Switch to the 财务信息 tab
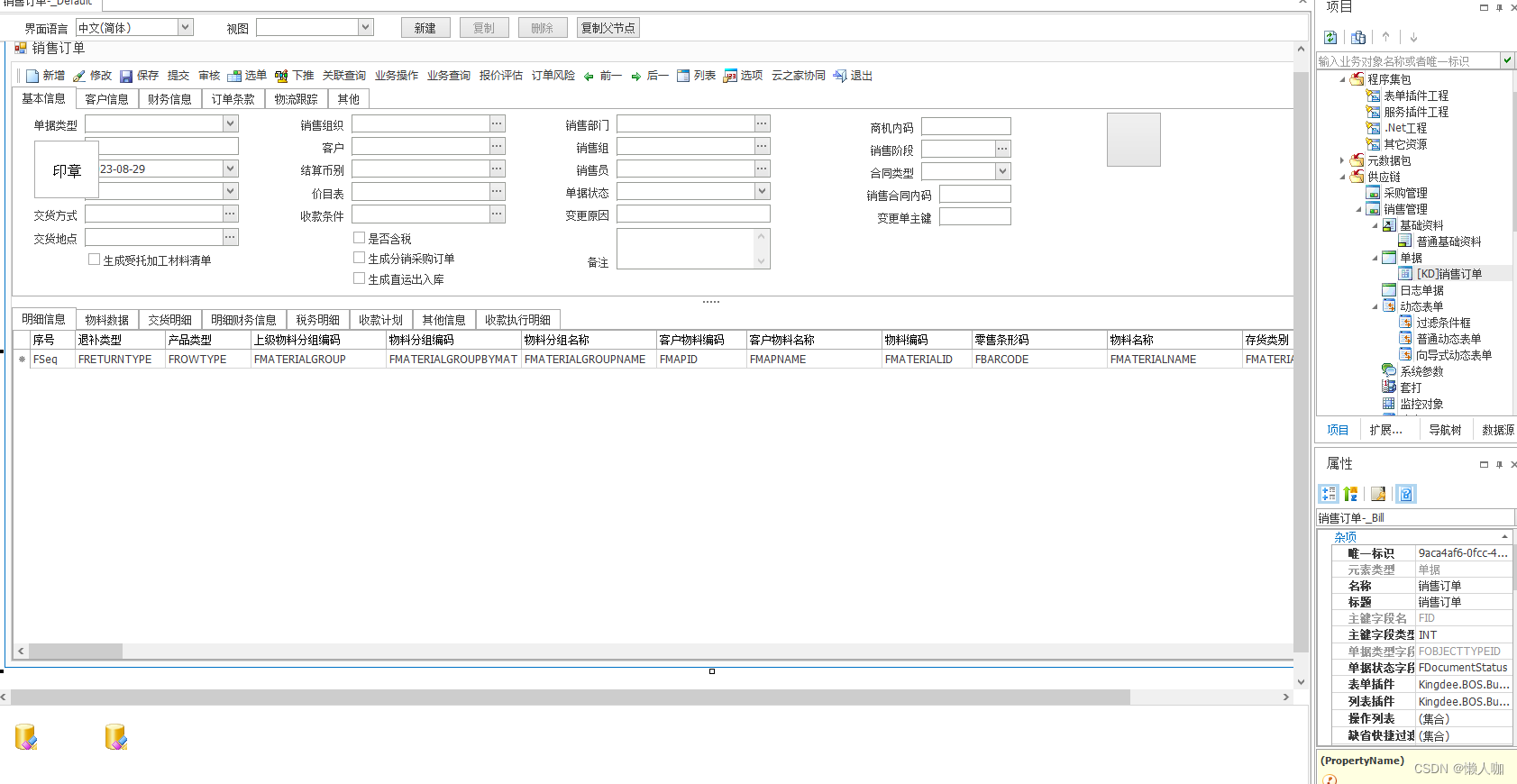This screenshot has width=1517, height=784. tap(169, 99)
